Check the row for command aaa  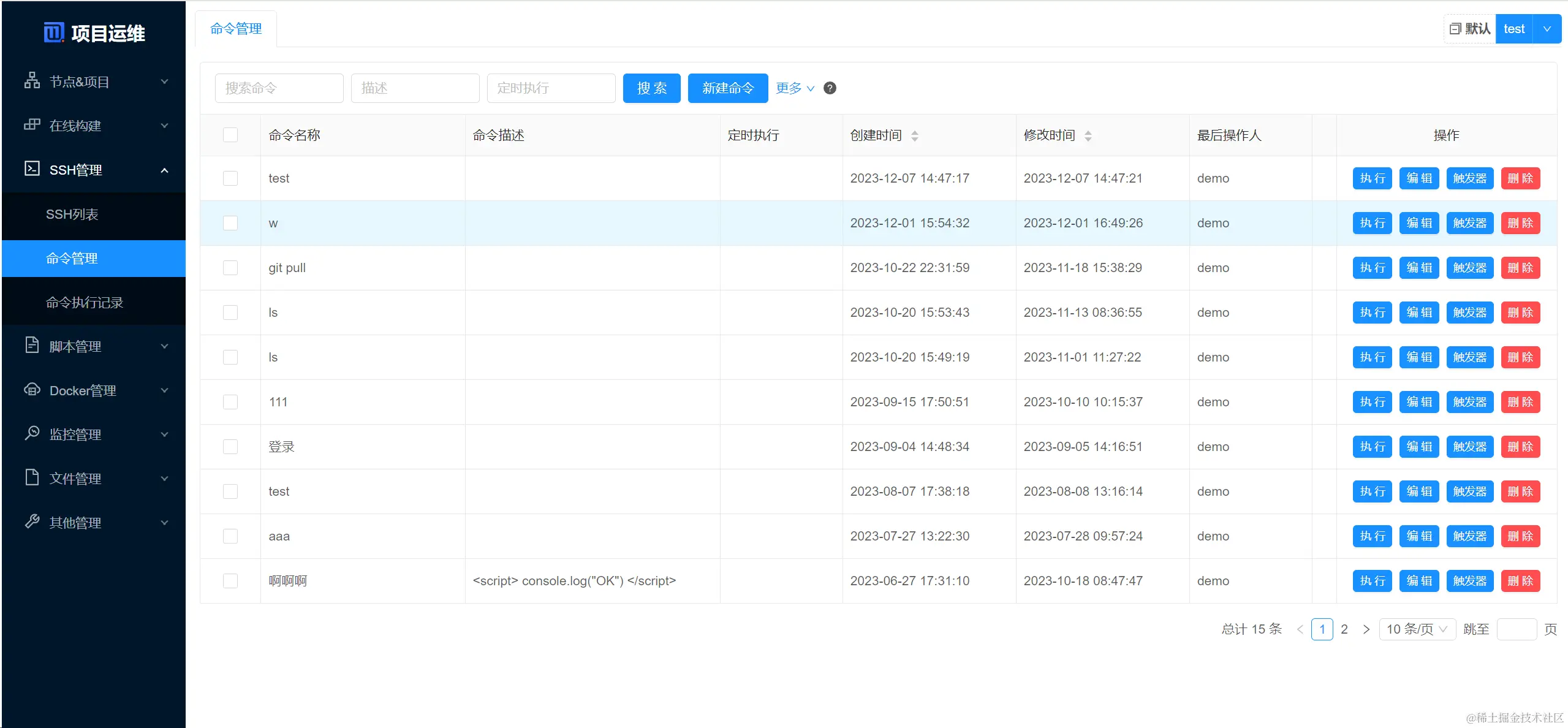tap(230, 536)
